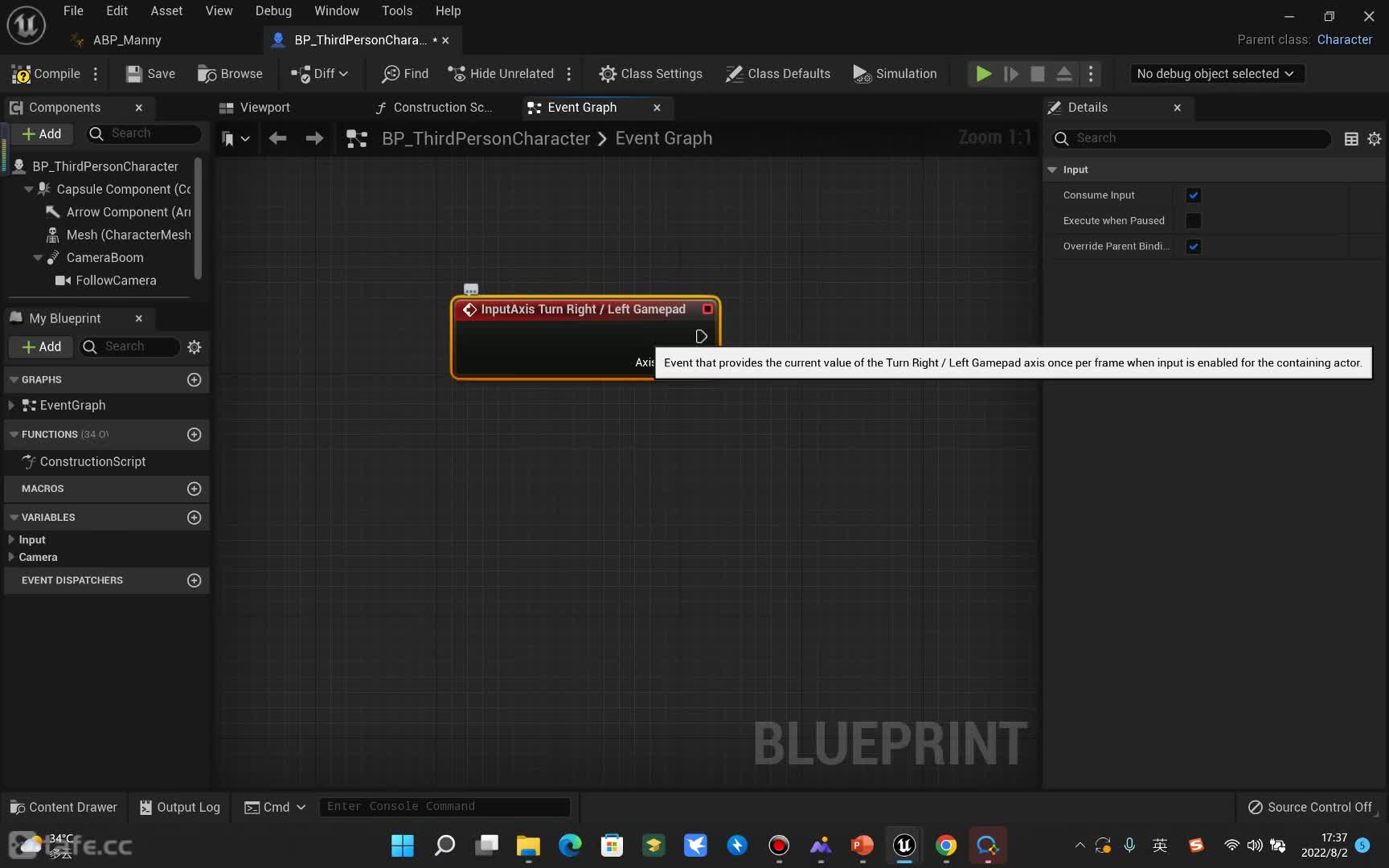Screen dimensions: 1389x868
Task: Open bookmarks dropdown in graph toolbar
Action: click(x=236, y=139)
